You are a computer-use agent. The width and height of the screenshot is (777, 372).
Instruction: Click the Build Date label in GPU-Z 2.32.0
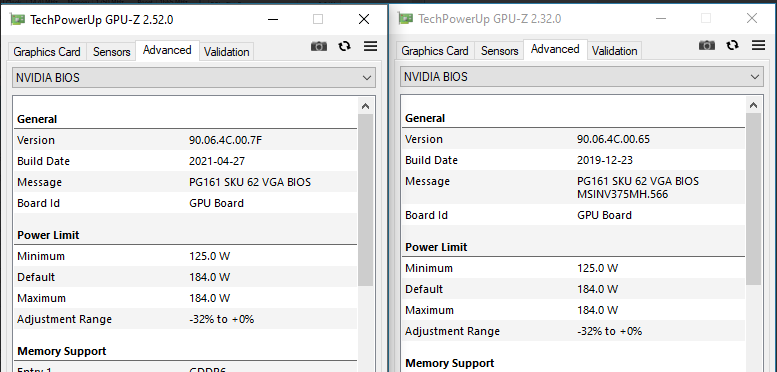431,160
